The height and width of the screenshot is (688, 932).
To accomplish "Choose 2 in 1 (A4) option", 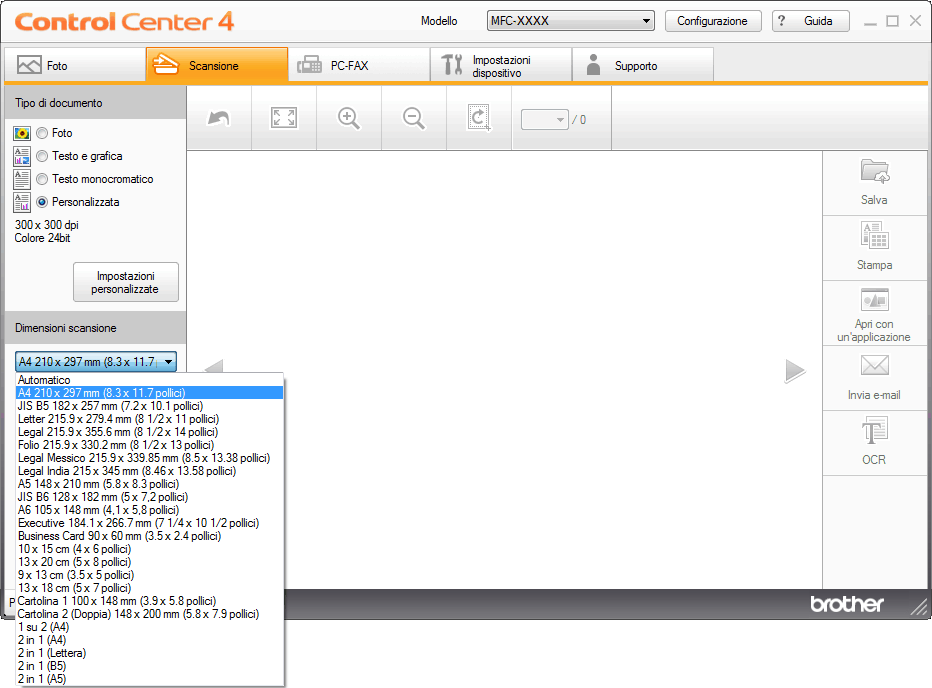I will click(x=149, y=640).
